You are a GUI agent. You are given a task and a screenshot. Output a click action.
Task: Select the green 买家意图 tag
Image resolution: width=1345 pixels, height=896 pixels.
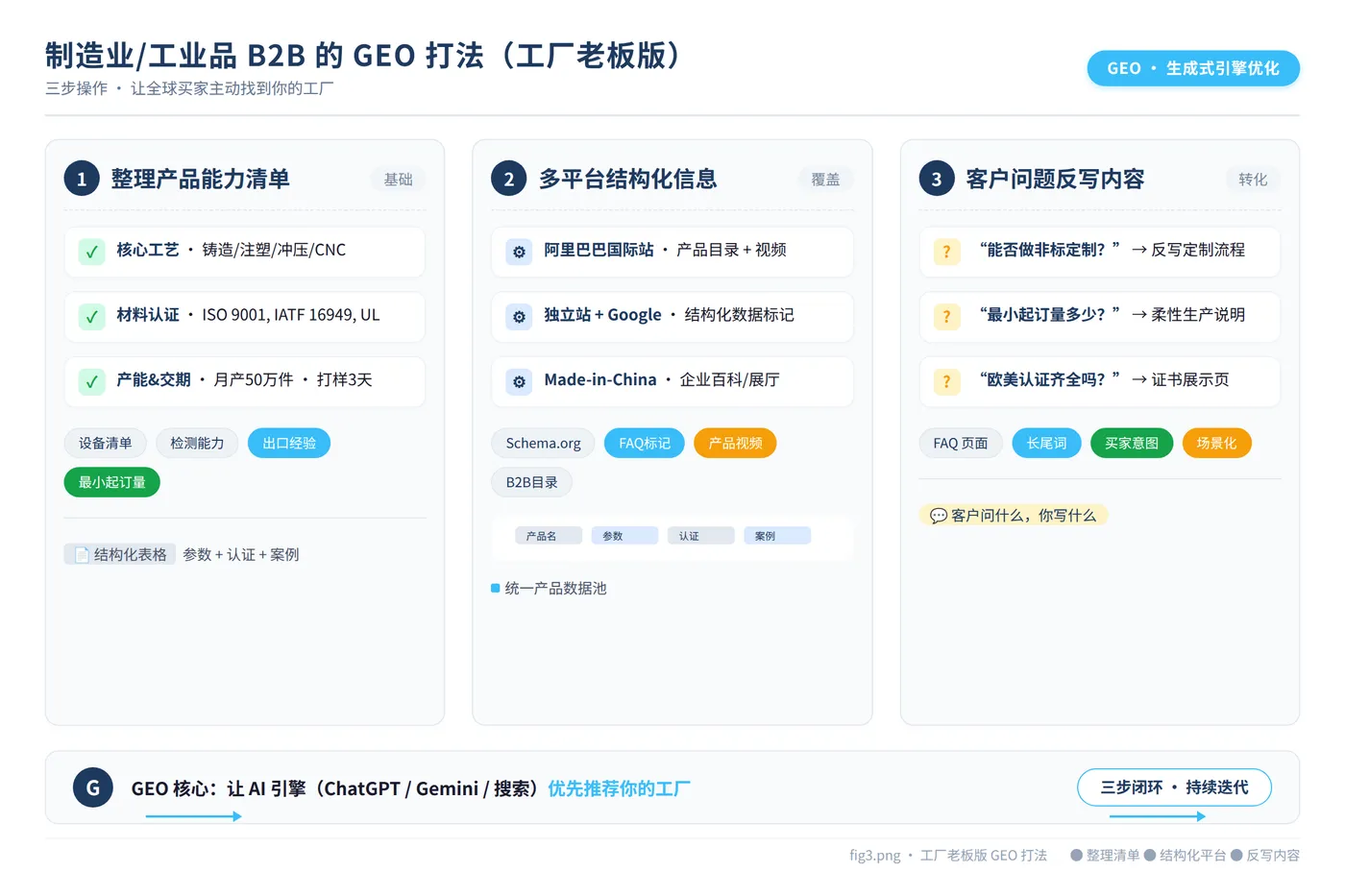click(x=1132, y=443)
